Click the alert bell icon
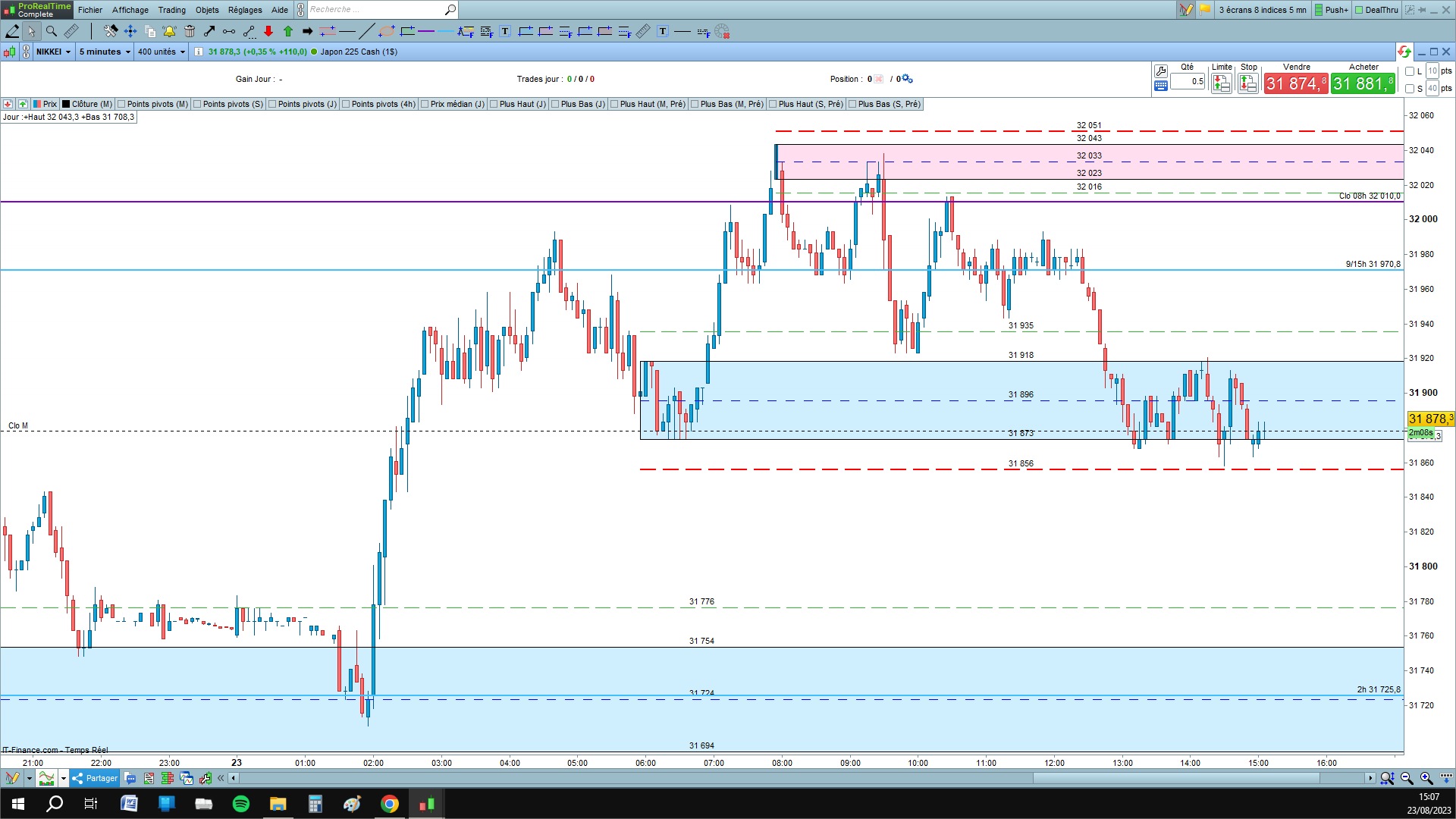Image resolution: width=1456 pixels, height=819 pixels. [169, 31]
